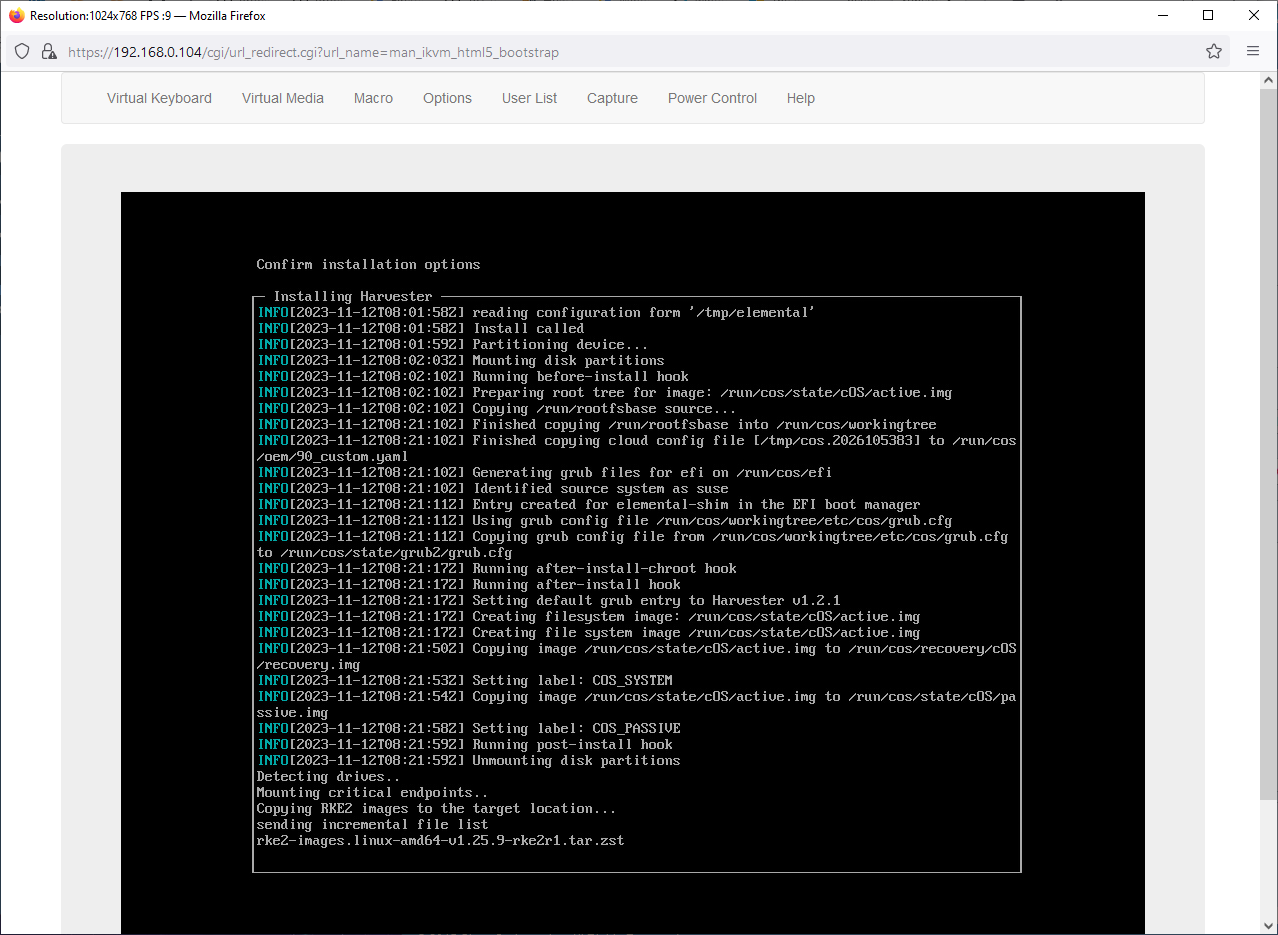Viewport: 1278px width, 935px height.
Task: Click the 'Setting label: COS_PASSIVE' log line
Action: 469,729
